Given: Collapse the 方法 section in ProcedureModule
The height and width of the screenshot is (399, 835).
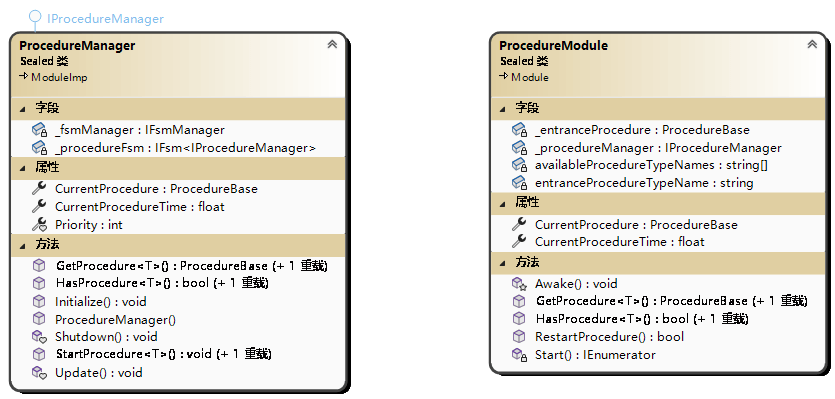Looking at the screenshot, I should pyautogui.click(x=503, y=263).
